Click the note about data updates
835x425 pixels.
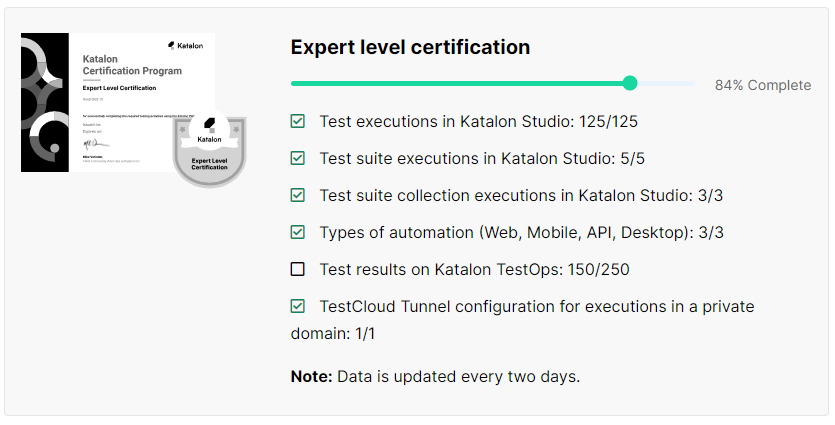click(x=435, y=377)
